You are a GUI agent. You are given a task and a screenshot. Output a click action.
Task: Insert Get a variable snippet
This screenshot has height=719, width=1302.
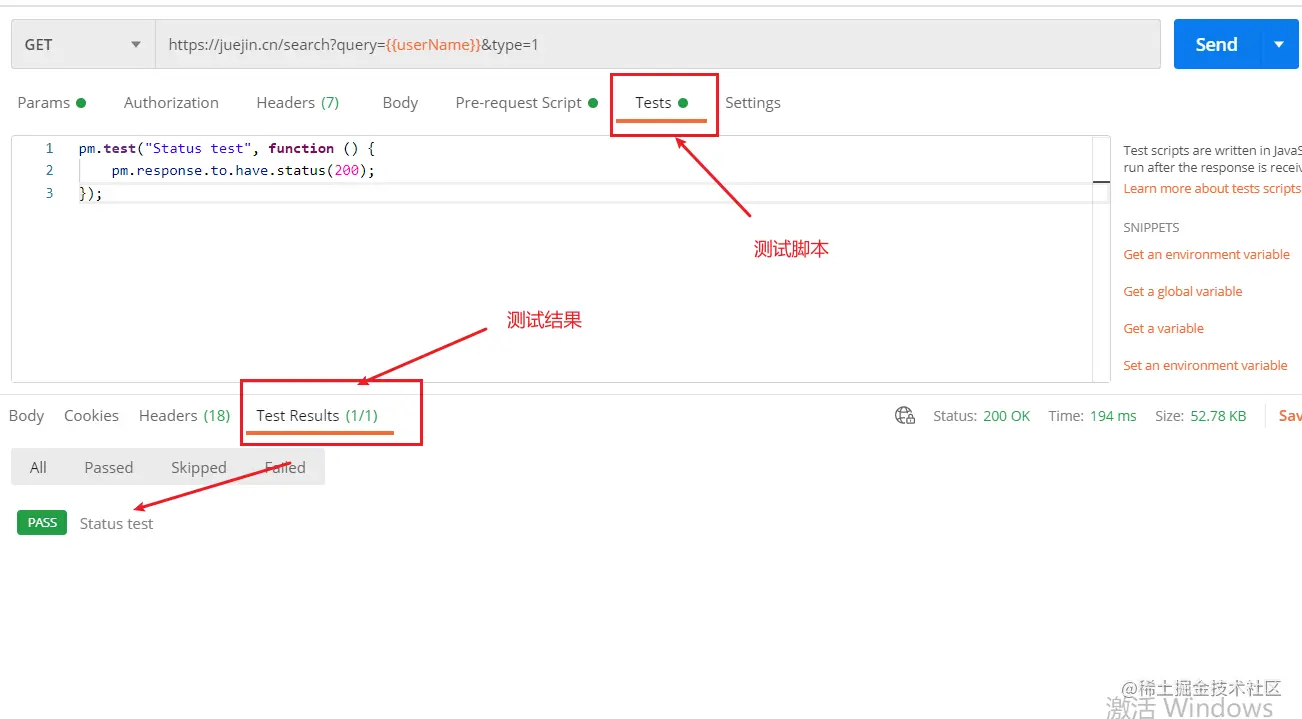click(1163, 329)
